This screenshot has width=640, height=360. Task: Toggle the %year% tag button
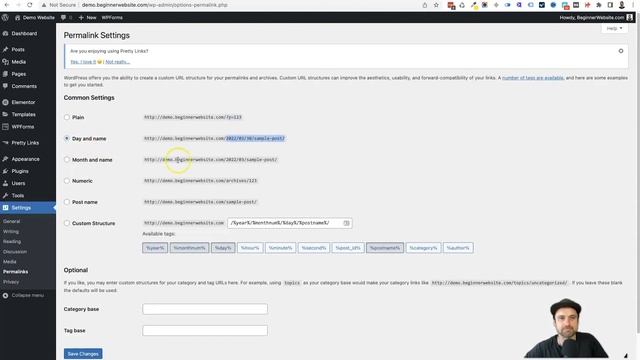click(155, 248)
